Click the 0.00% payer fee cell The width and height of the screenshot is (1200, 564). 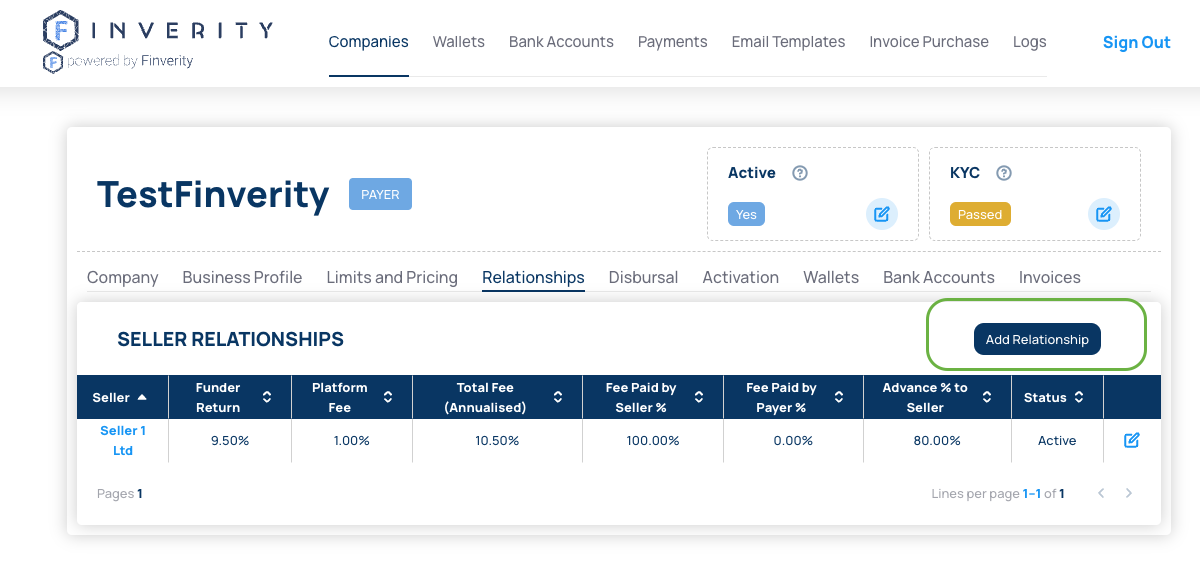[x=793, y=440]
